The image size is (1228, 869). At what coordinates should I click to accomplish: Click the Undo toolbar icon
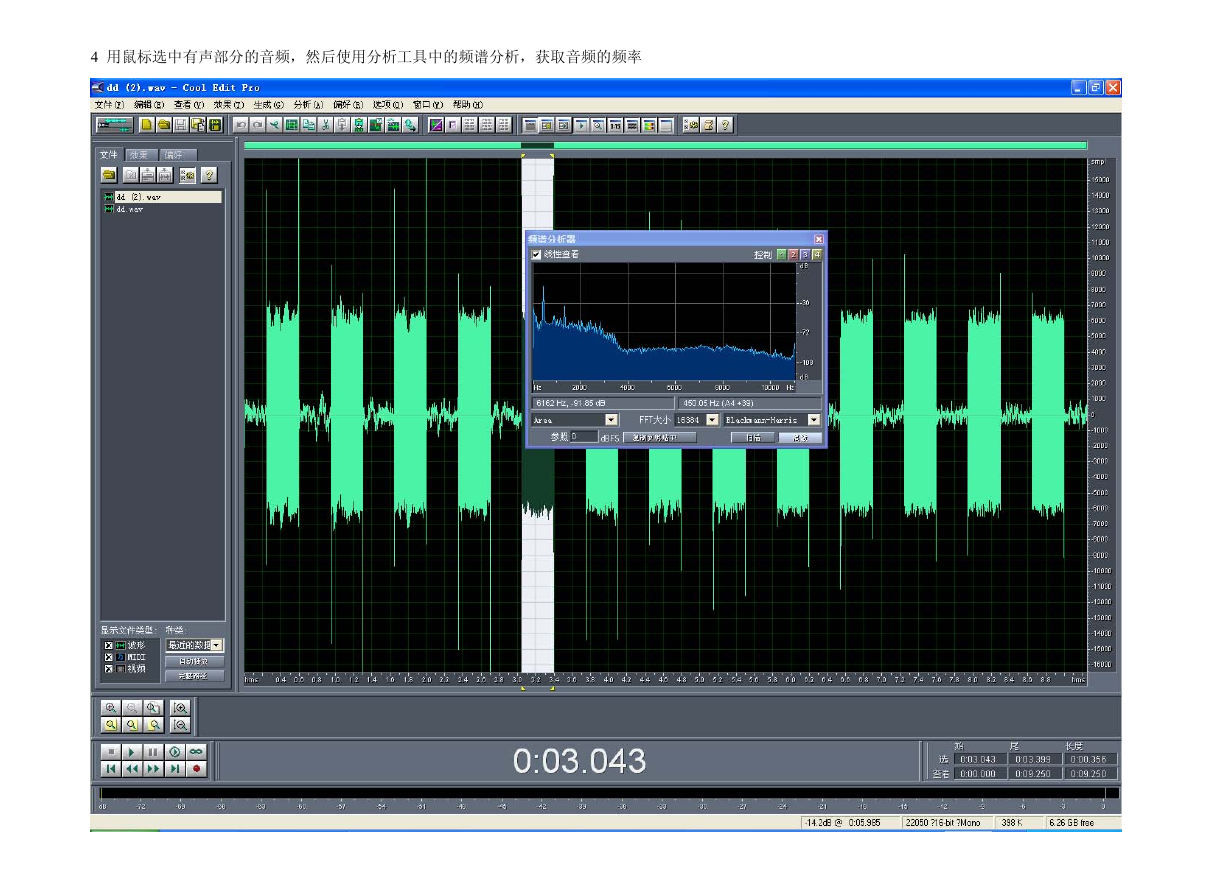click(x=242, y=125)
